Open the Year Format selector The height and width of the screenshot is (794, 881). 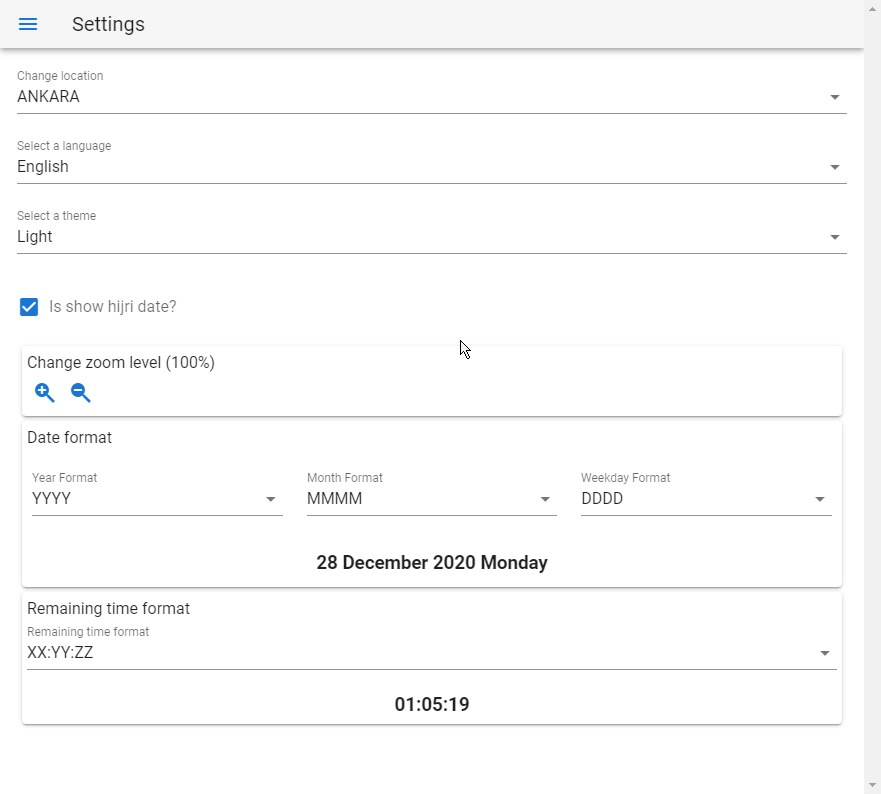[150, 499]
